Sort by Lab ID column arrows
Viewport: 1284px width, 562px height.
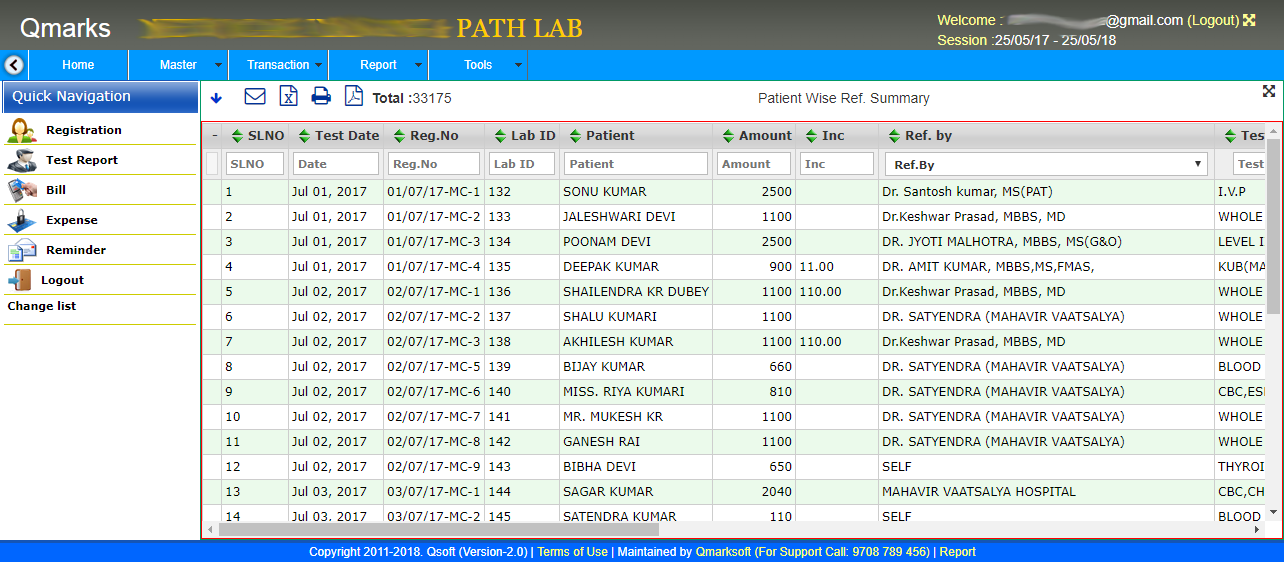point(500,136)
